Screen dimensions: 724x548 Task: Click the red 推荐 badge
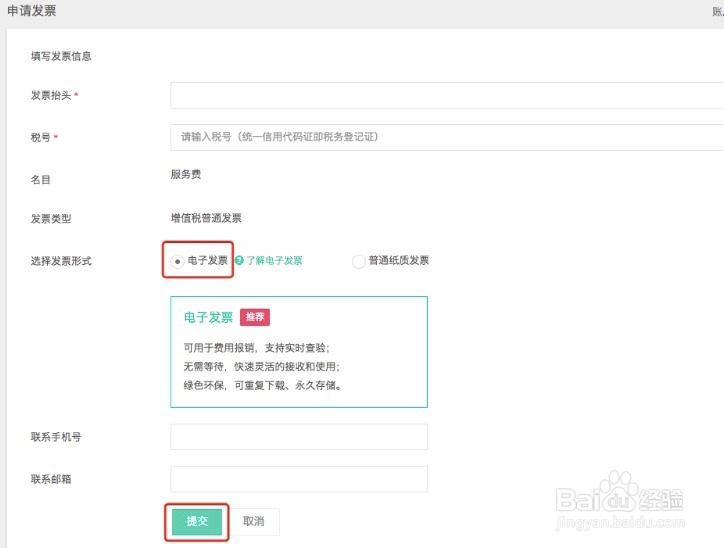pos(255,317)
